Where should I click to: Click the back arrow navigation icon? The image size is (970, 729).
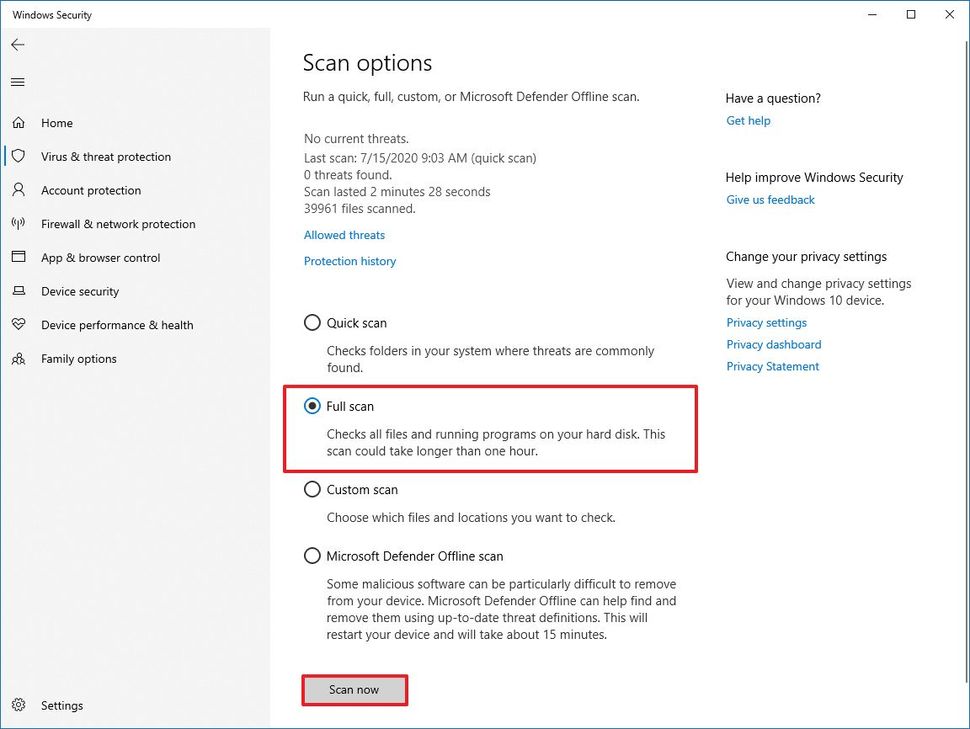click(x=17, y=44)
